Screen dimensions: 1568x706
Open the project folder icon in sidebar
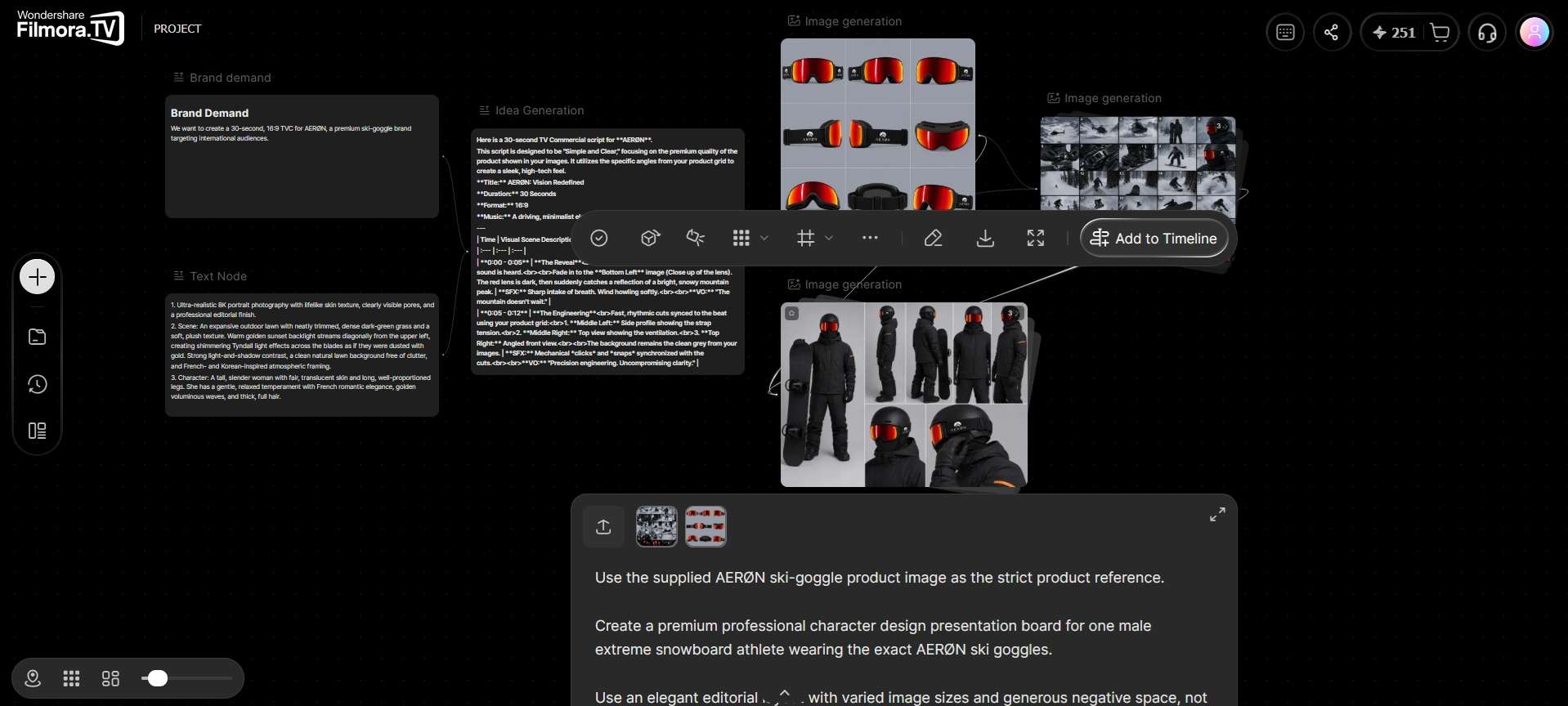(x=38, y=337)
